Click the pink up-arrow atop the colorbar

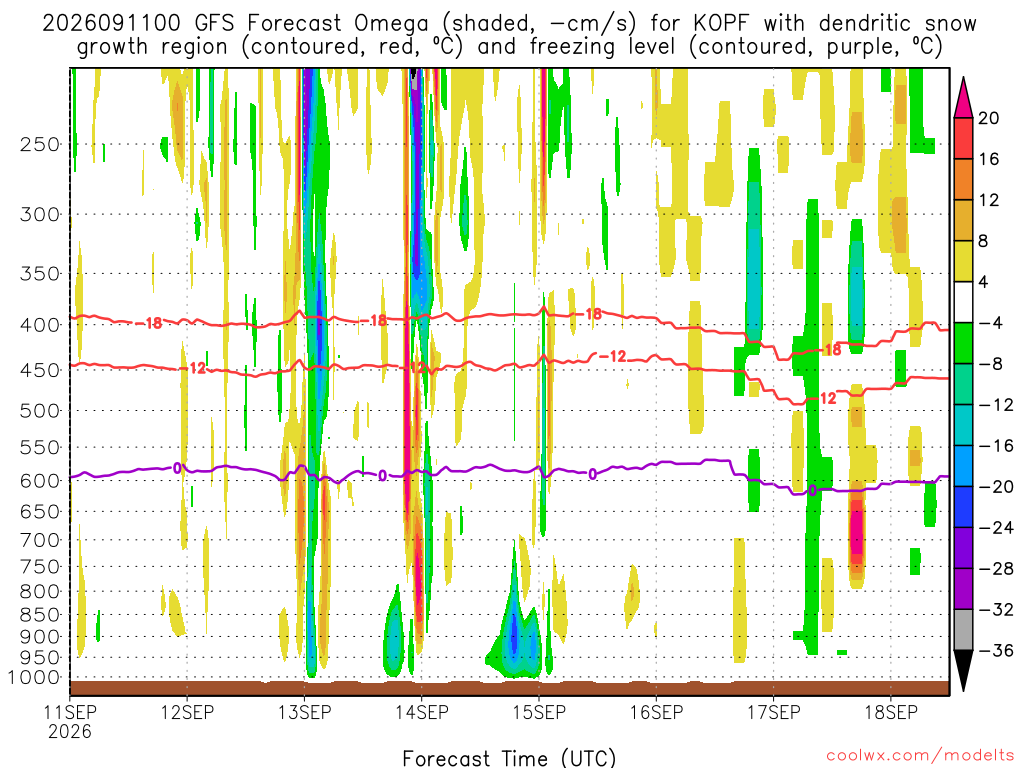coord(963,97)
